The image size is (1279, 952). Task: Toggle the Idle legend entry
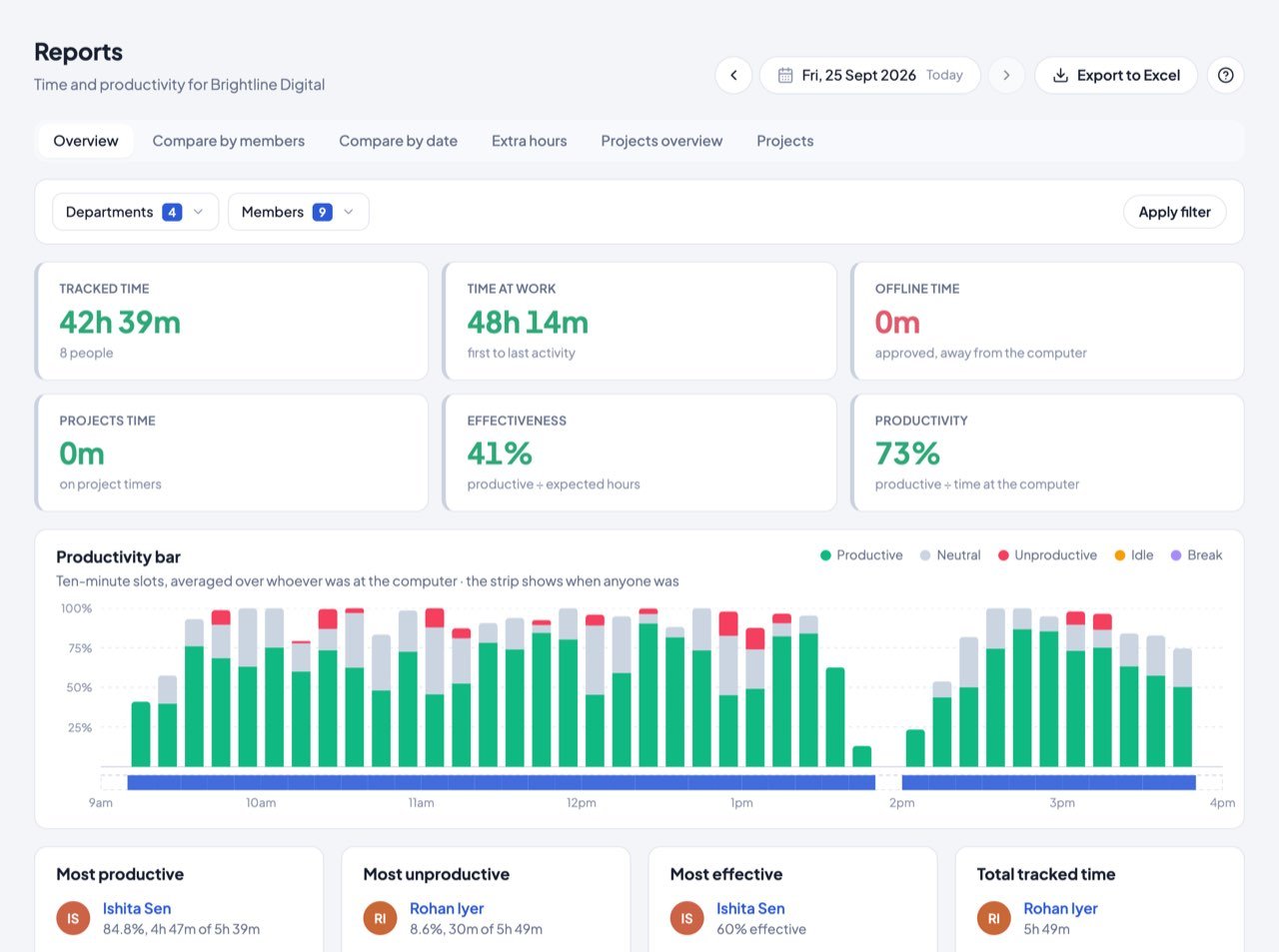click(1134, 555)
